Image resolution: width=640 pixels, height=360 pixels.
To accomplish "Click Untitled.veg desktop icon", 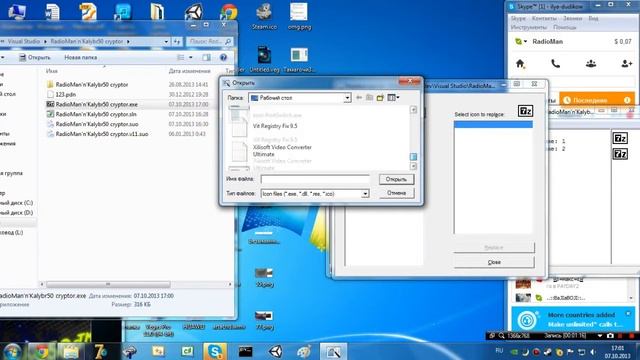I will pos(264,59).
